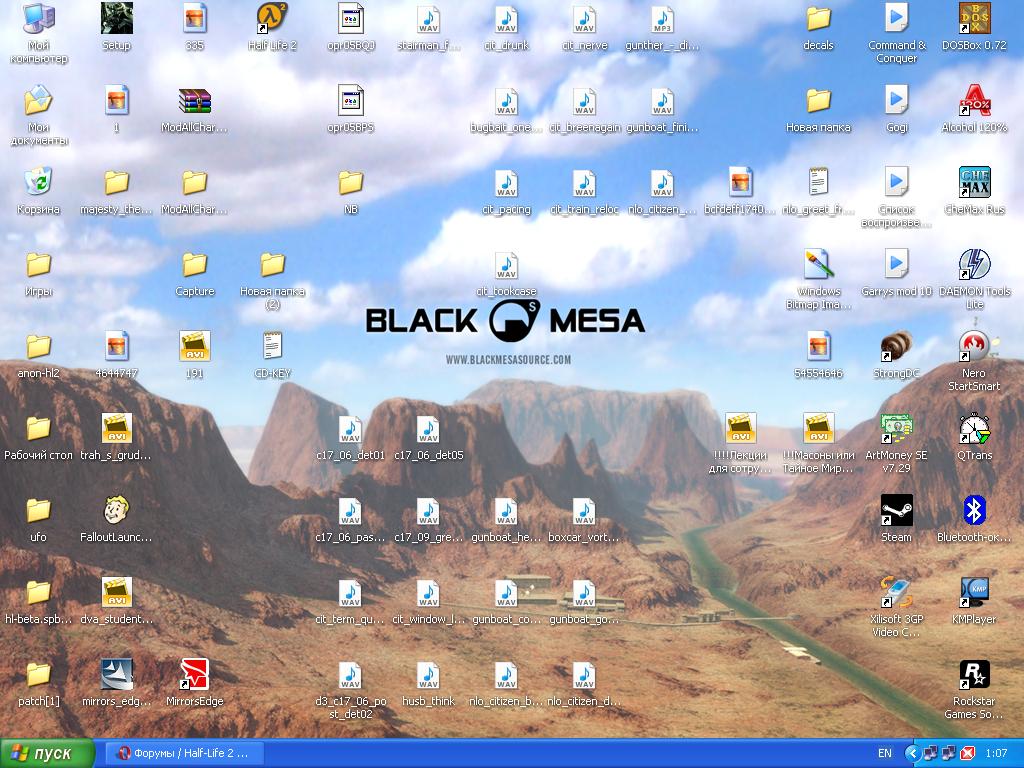
Task: Select the husb_think WAV file
Action: (428, 674)
